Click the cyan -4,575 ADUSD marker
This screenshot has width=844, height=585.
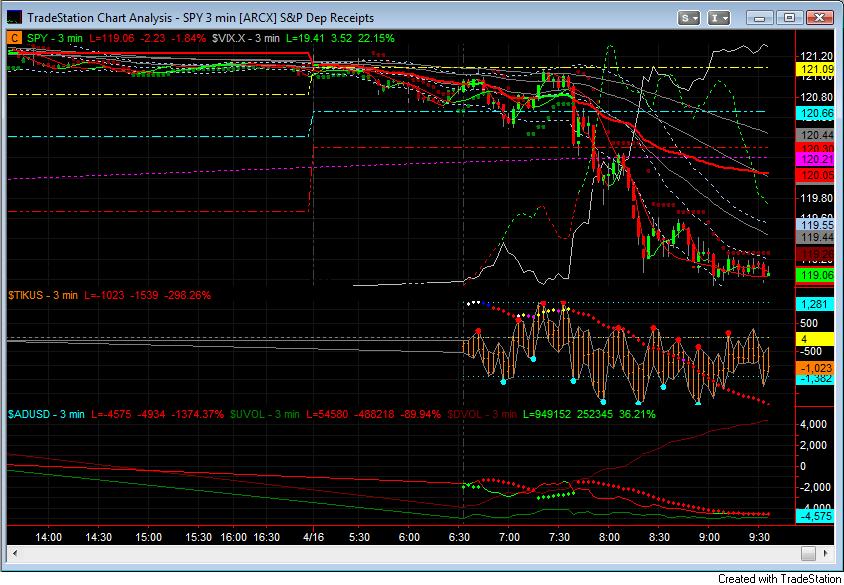(x=814, y=516)
